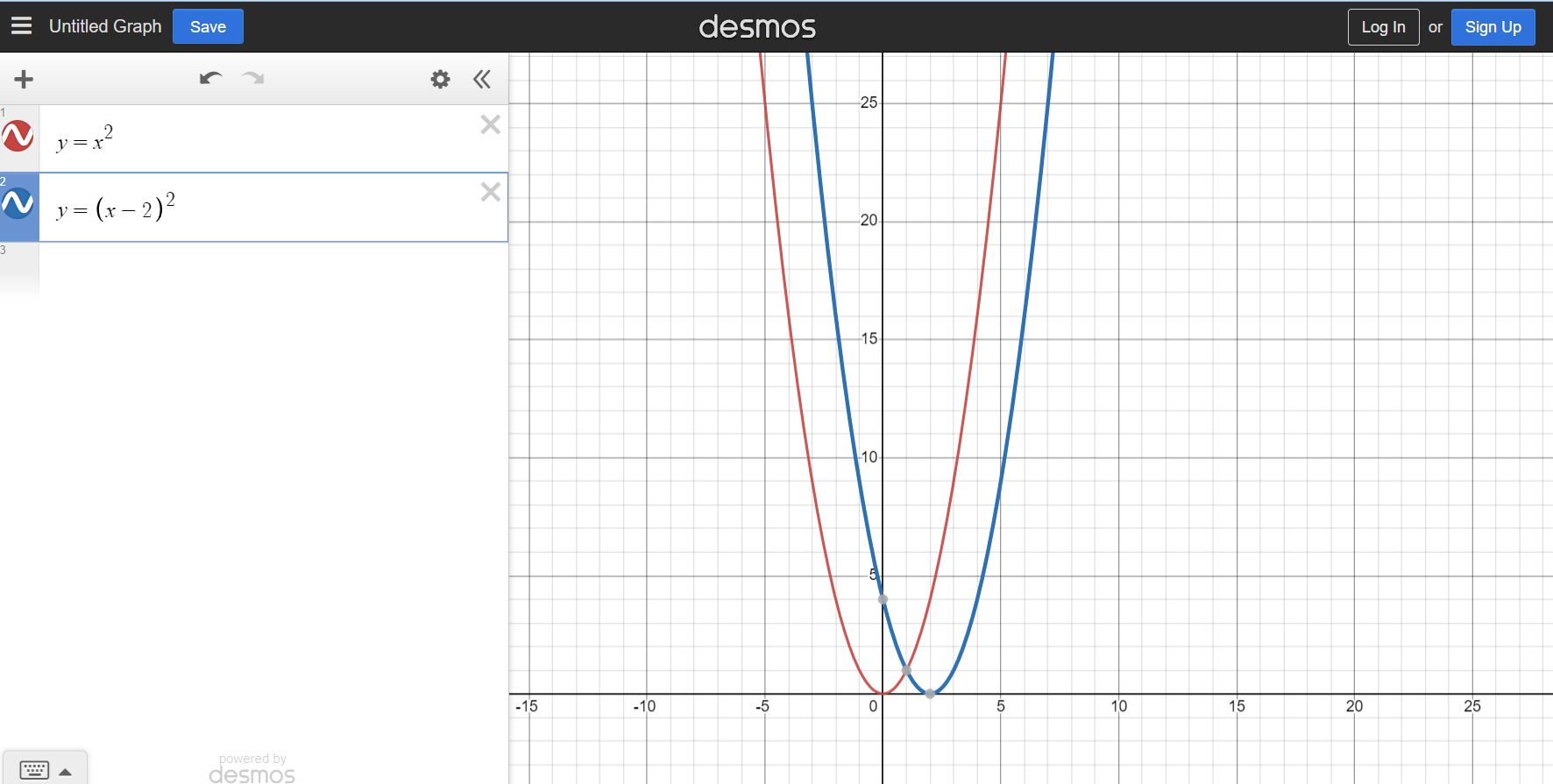The height and width of the screenshot is (784, 1553).
Task: Click the redo arrow icon
Action: click(253, 79)
